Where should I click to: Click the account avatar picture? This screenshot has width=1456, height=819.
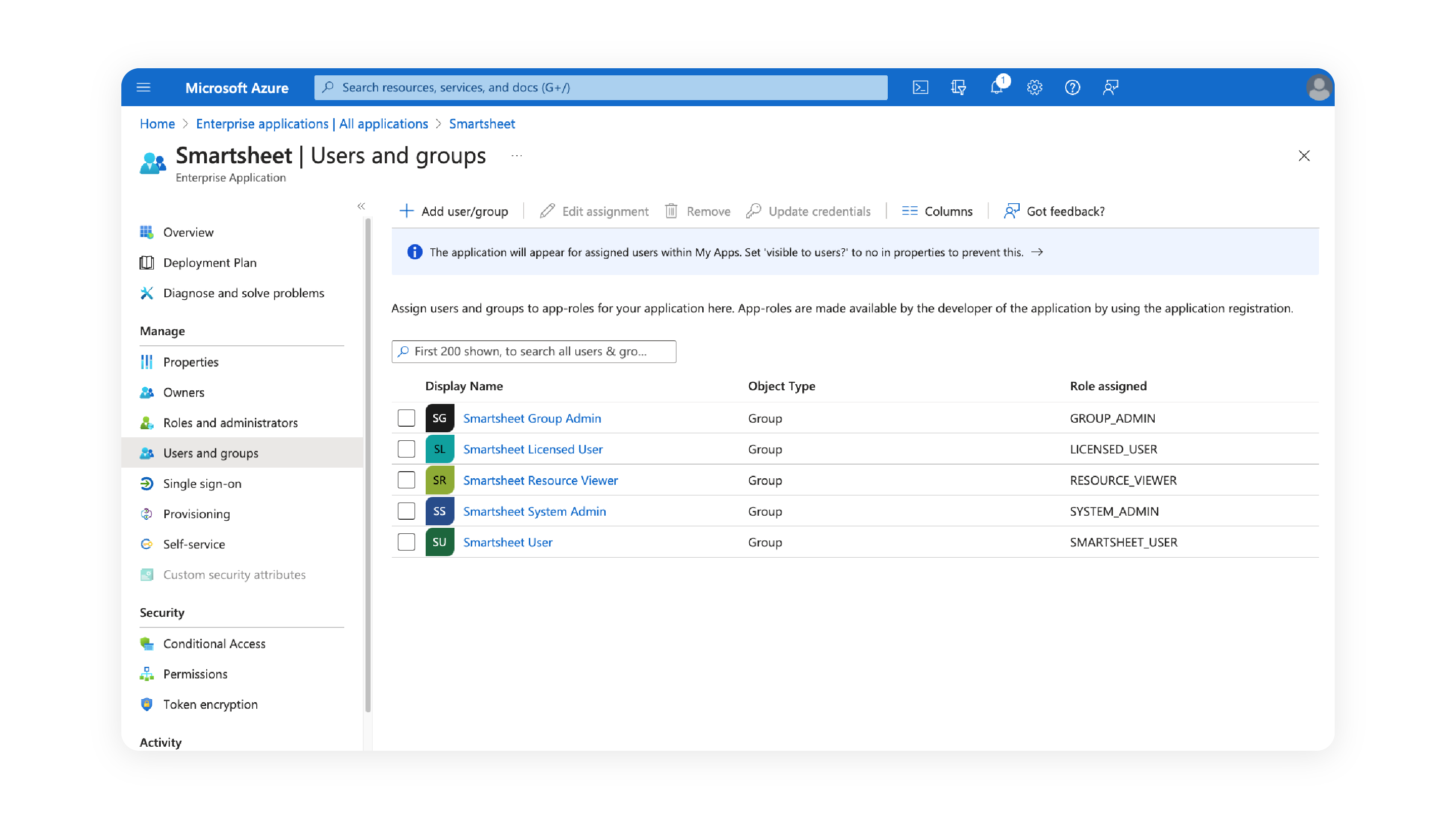[x=1318, y=87]
